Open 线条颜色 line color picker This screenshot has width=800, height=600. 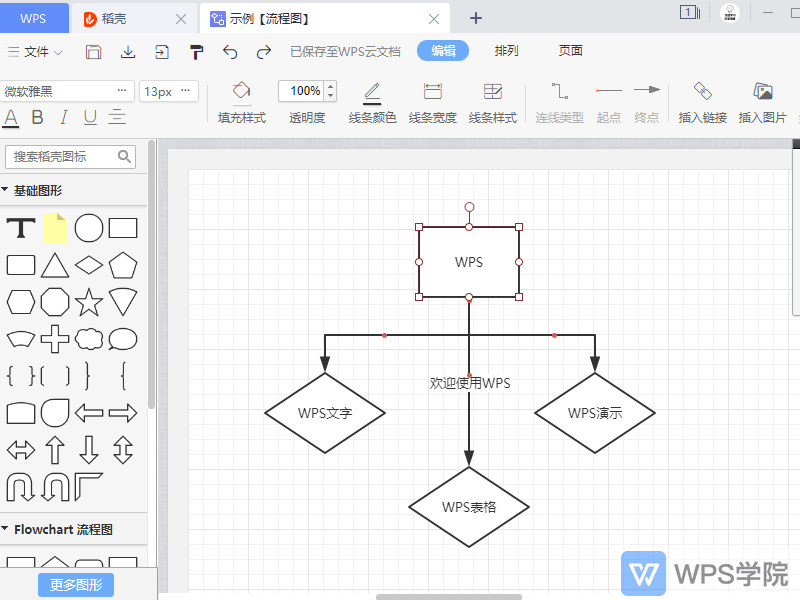pyautogui.click(x=372, y=103)
